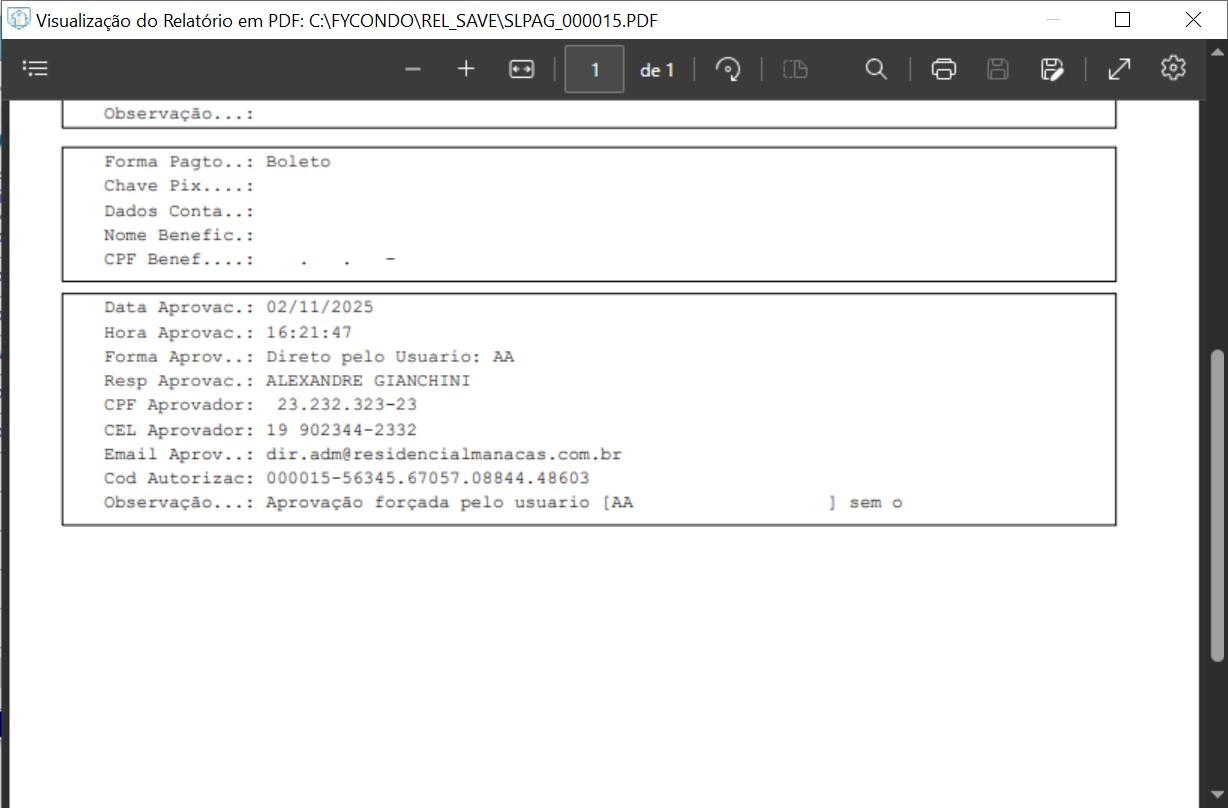Enter full screen mode
Viewport: 1228px width, 808px height.
click(x=1119, y=69)
